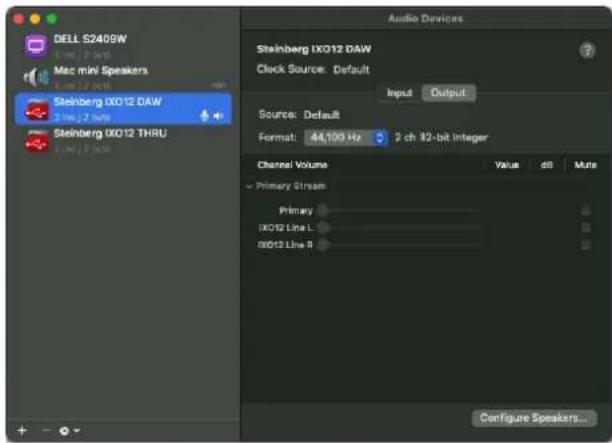
Task: Click the Primary volume slider
Action: (400, 211)
